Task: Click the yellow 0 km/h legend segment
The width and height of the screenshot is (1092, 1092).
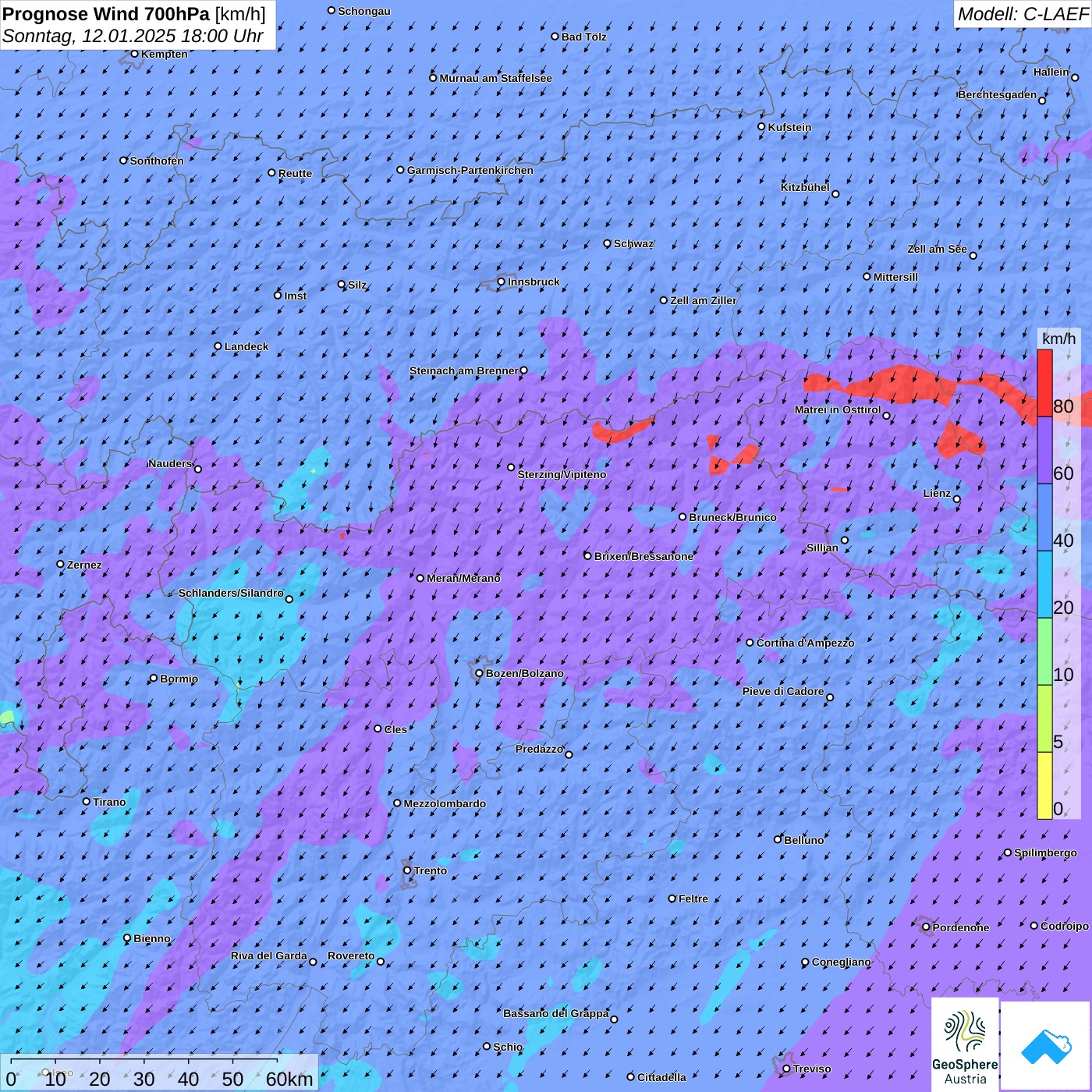Action: point(1044,785)
